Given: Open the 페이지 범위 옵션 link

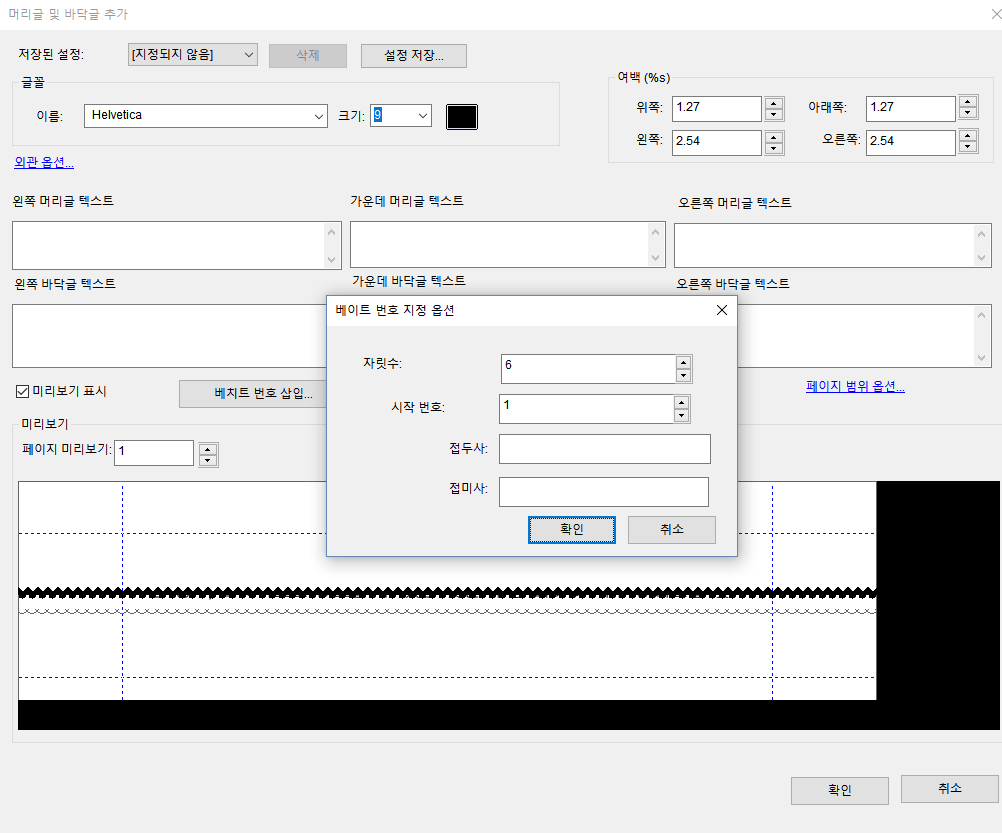Looking at the screenshot, I should pos(856,386).
